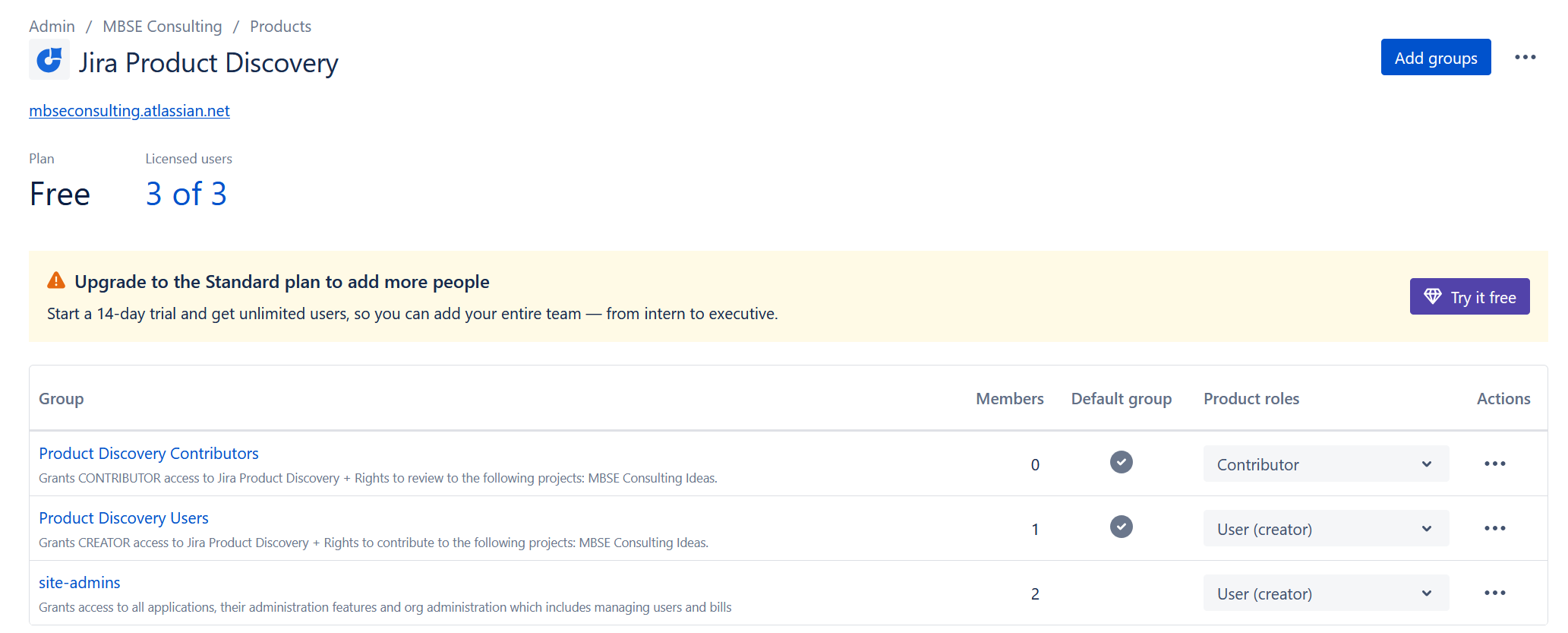Open actions menu for site-admins group
Viewport: 1568px width, 633px height.
tap(1494, 593)
